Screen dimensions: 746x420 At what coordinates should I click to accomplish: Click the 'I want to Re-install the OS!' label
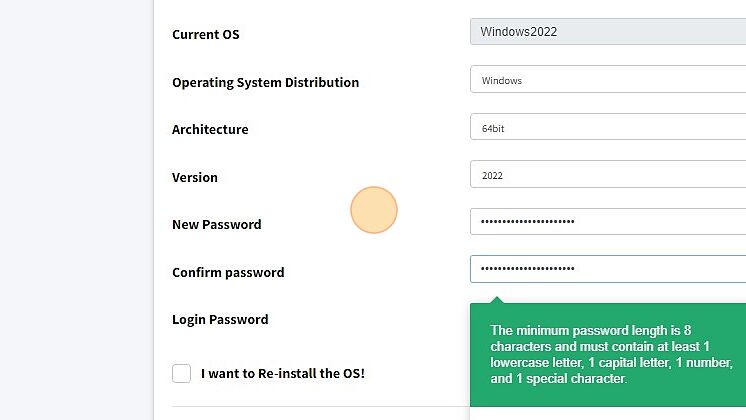point(283,373)
